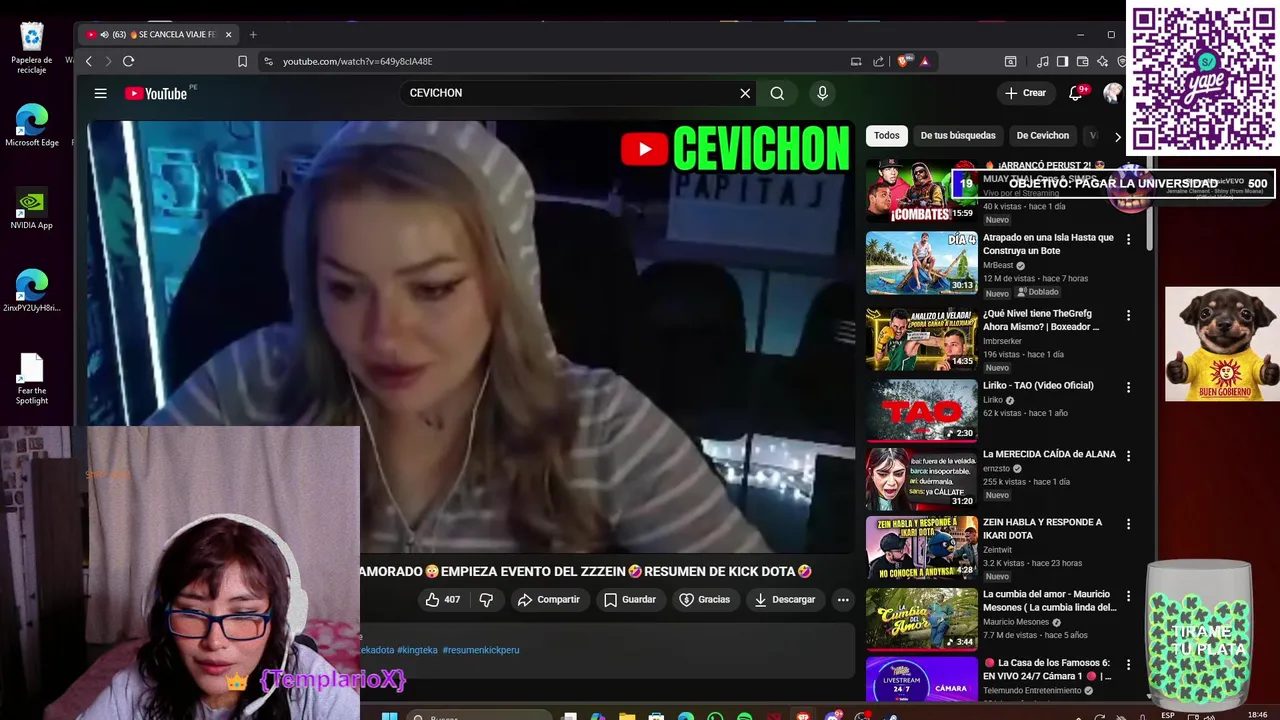The width and height of the screenshot is (1280, 720).
Task: Open options for La Casa de los Famosos
Action: point(1128,664)
